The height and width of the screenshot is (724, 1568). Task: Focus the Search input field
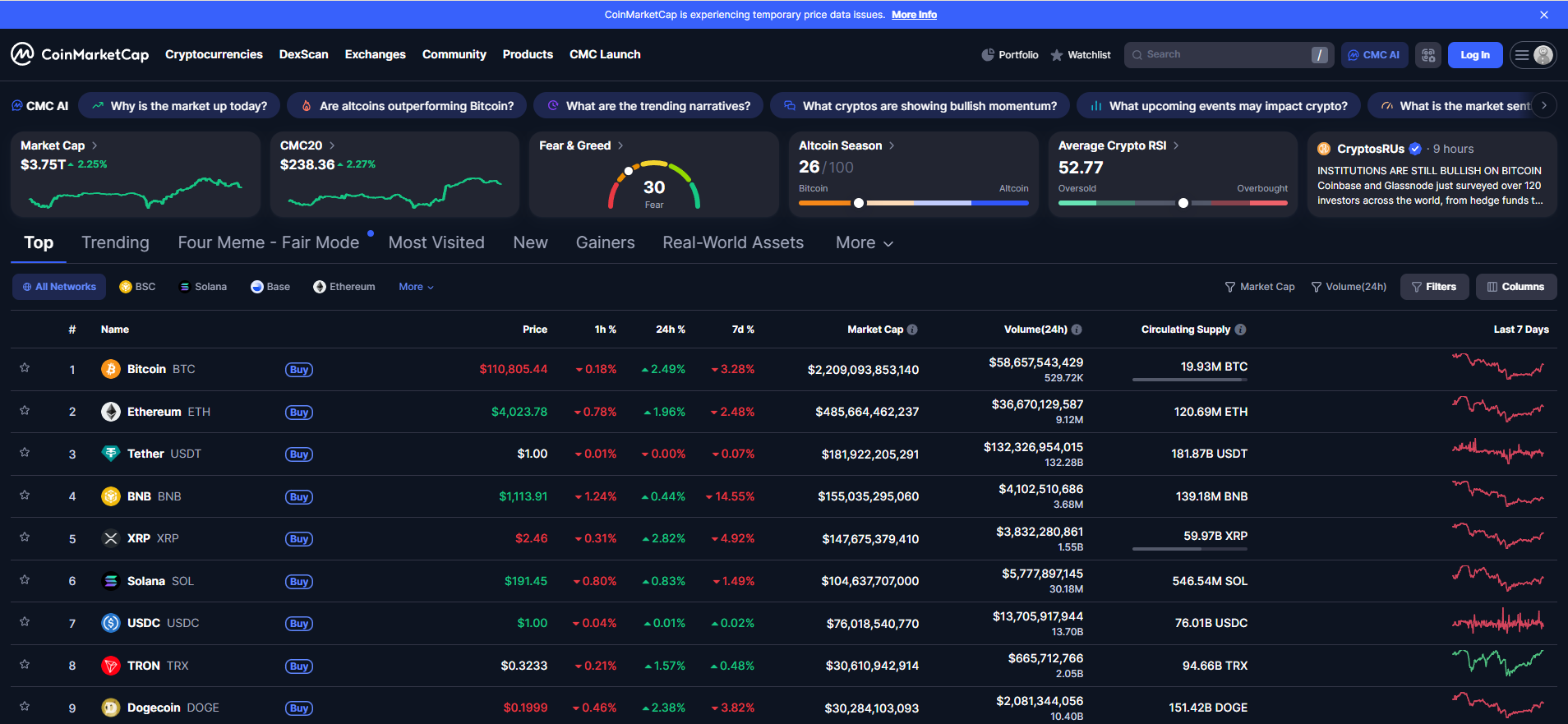(1229, 55)
